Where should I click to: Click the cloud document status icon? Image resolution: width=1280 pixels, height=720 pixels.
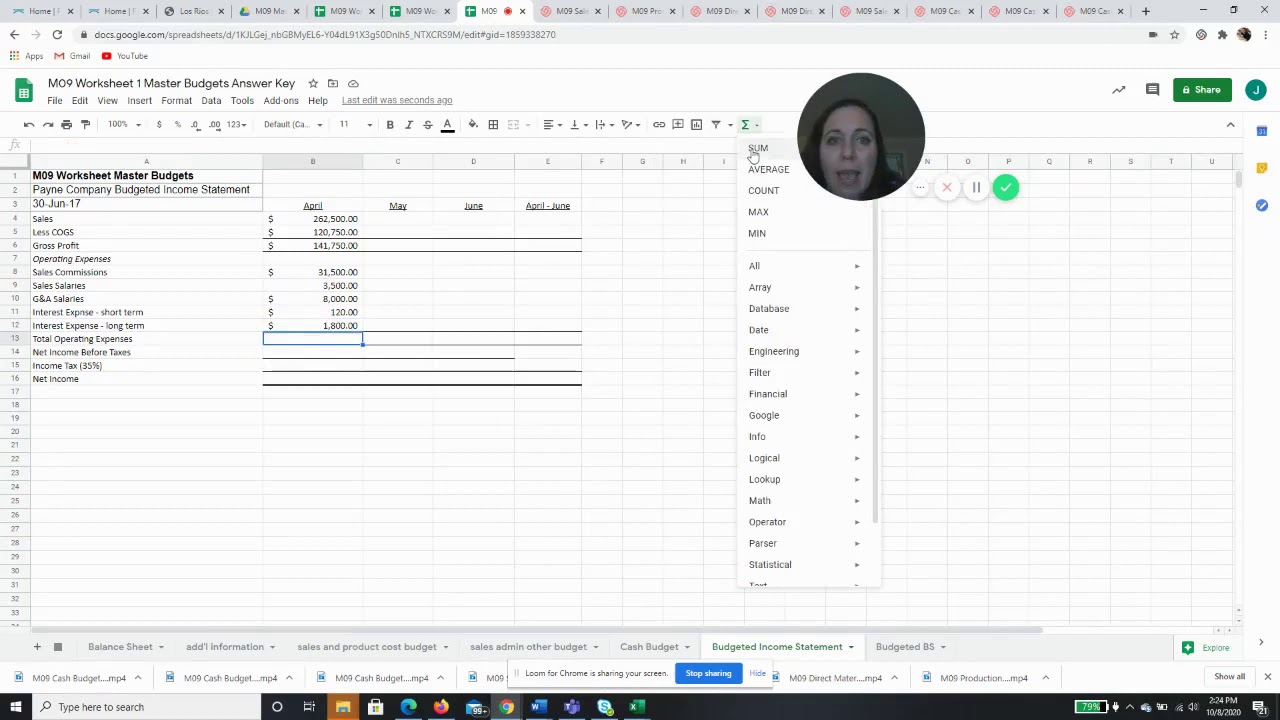(x=353, y=83)
